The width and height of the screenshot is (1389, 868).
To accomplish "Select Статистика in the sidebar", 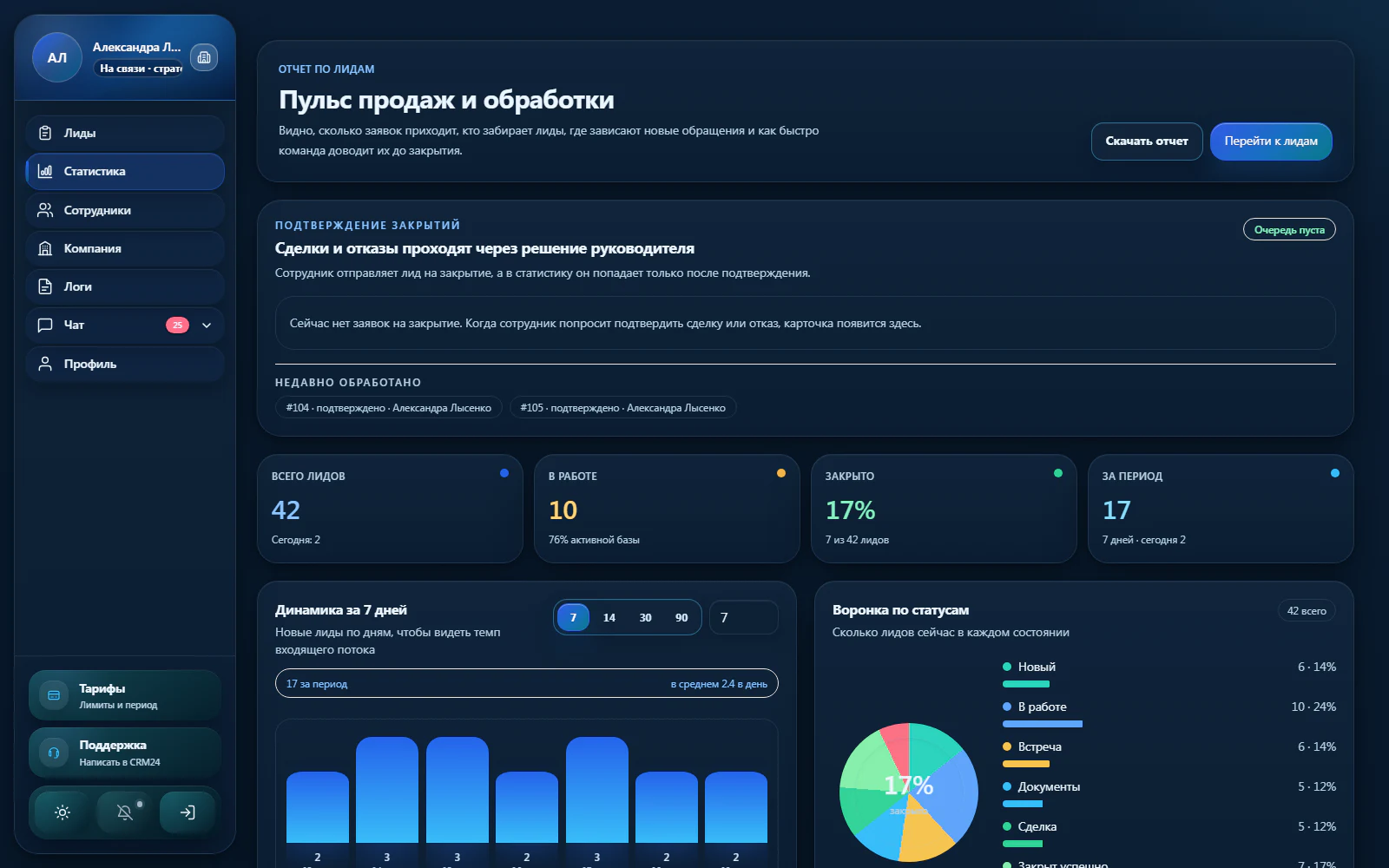I will [125, 171].
